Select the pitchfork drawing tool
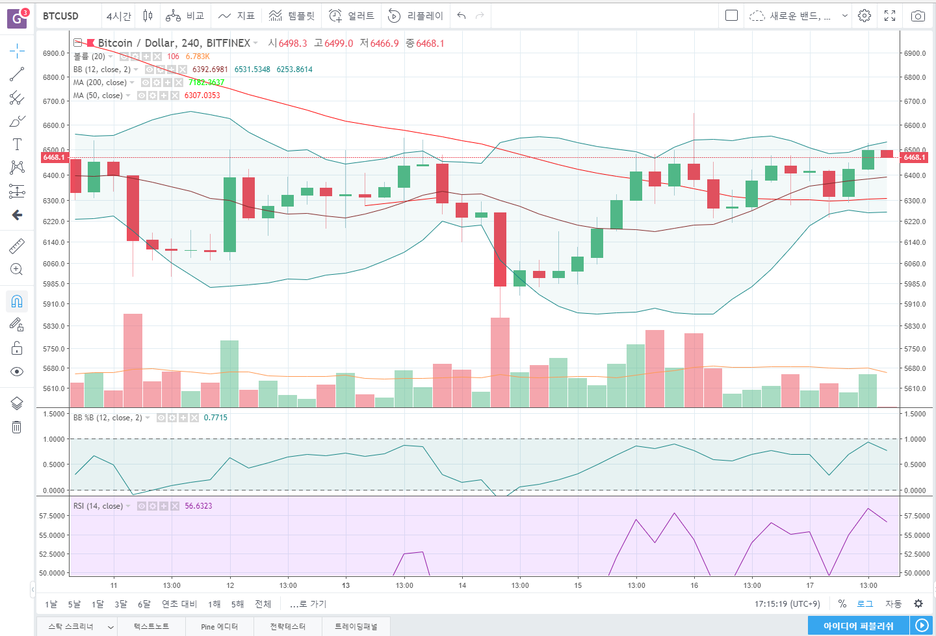 click(17, 98)
